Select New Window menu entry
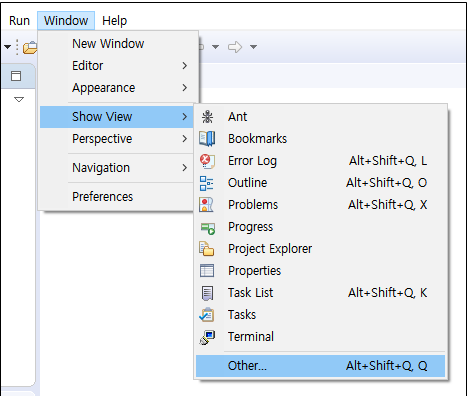The height and width of the screenshot is (396, 472). [x=117, y=44]
